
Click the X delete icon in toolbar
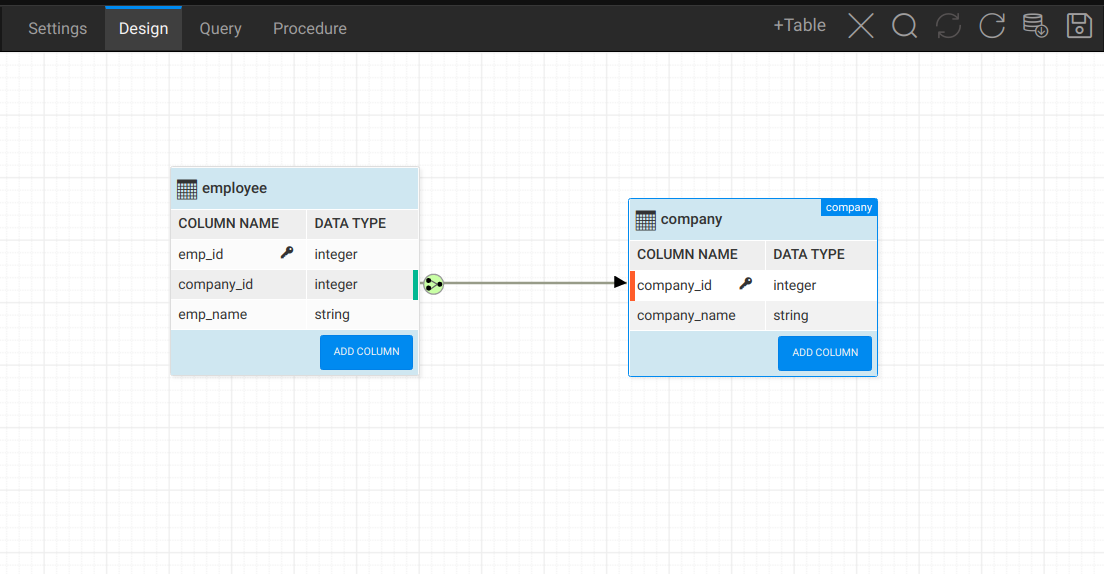861,26
